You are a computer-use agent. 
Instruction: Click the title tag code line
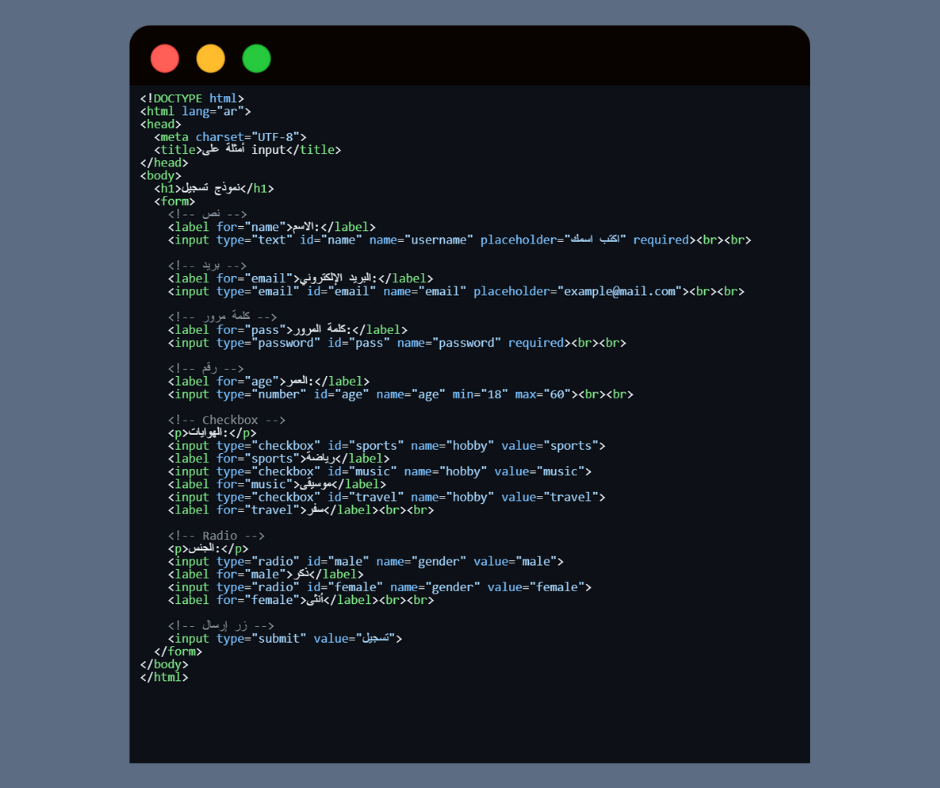(x=247, y=150)
